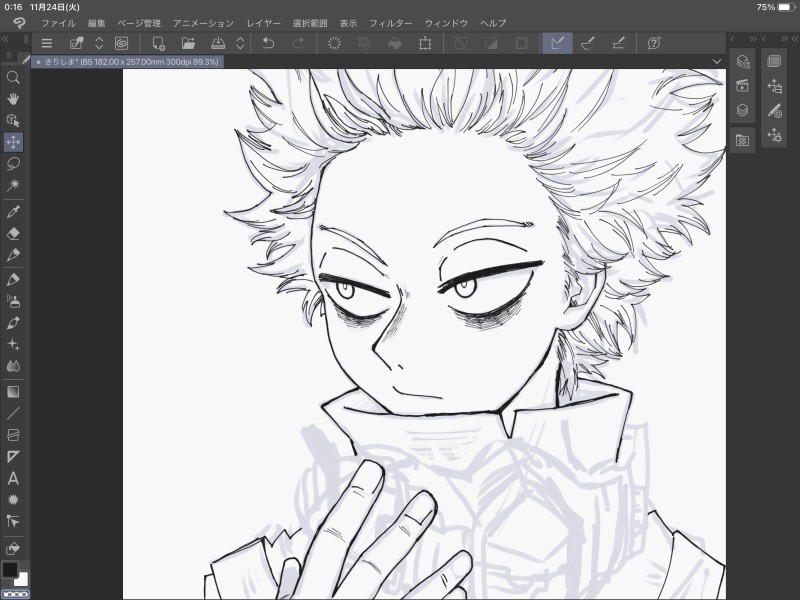Viewport: 800px width, 600px height.
Task: Select the Hand move-canvas tool
Action: [x=13, y=99]
